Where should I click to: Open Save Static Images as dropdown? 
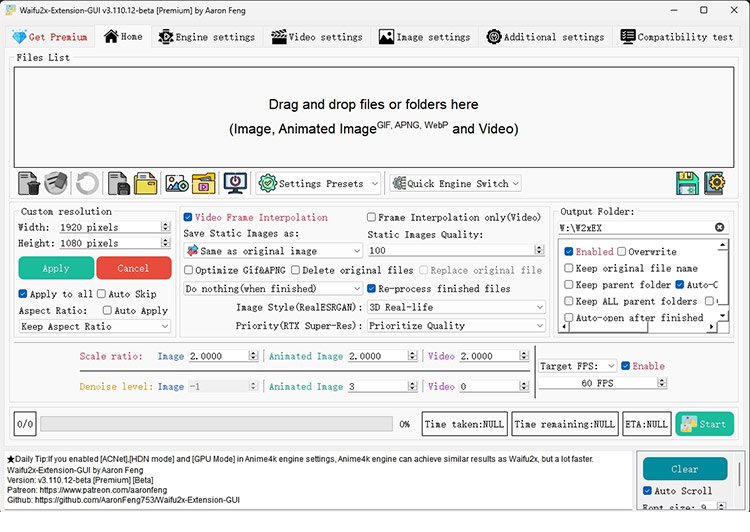pos(273,251)
